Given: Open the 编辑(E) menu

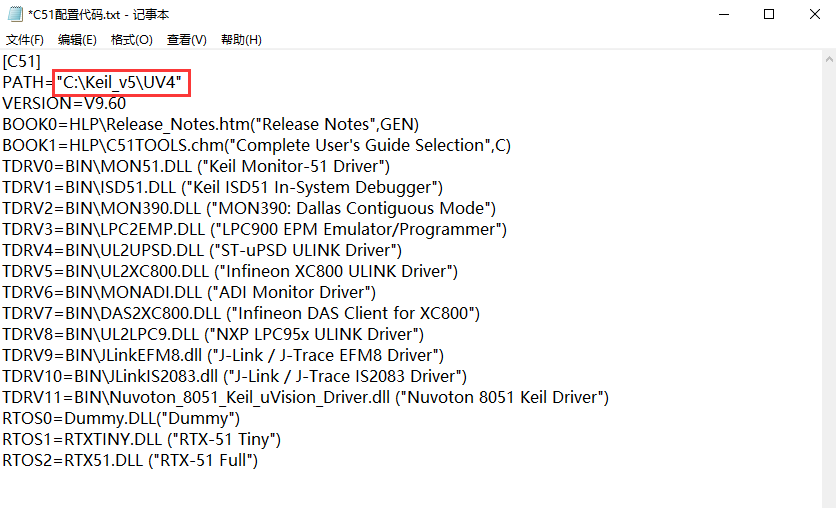Looking at the screenshot, I should [x=77, y=39].
